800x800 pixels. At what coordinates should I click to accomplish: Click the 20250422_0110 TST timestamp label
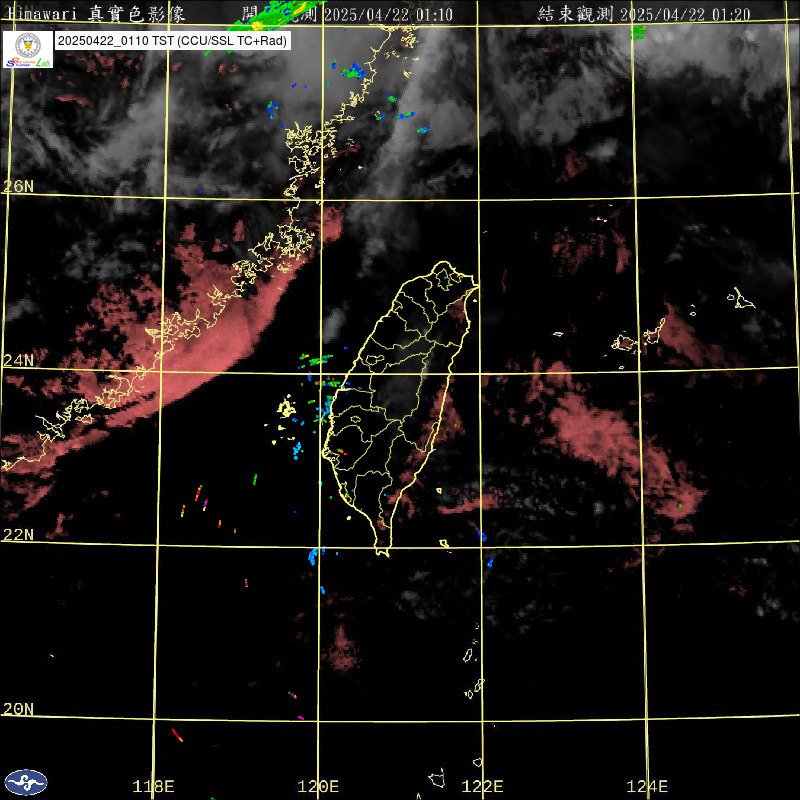[x=173, y=41]
